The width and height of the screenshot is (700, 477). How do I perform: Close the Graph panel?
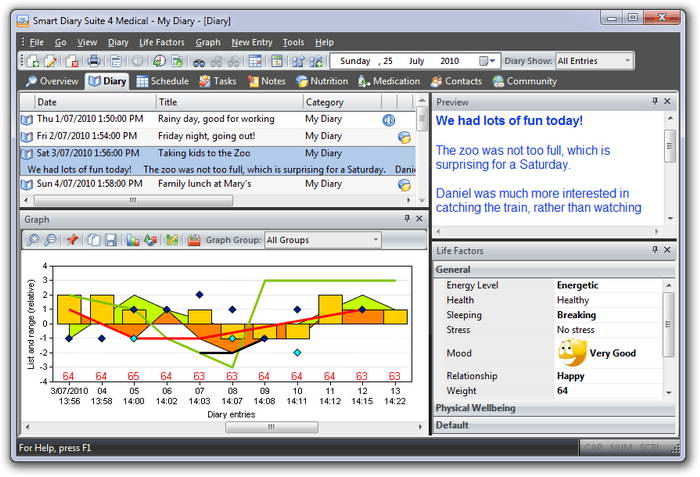pos(419,218)
